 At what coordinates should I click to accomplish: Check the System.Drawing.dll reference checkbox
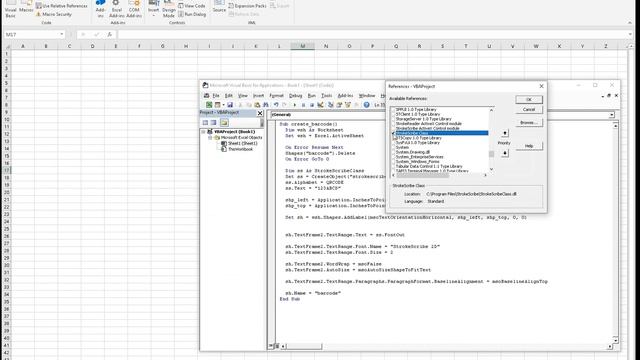click(393, 152)
